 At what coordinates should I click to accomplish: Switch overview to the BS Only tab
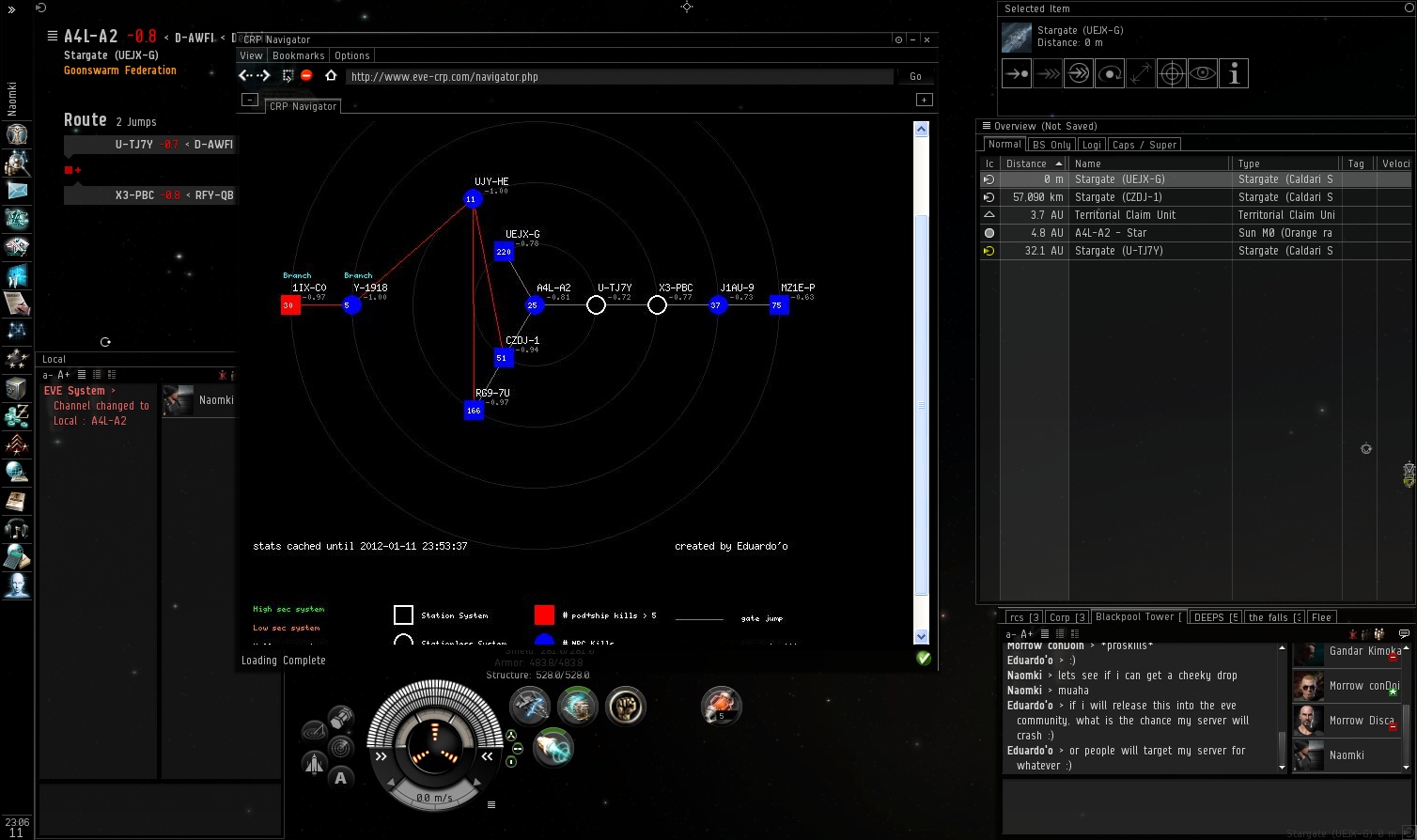[x=1051, y=145]
